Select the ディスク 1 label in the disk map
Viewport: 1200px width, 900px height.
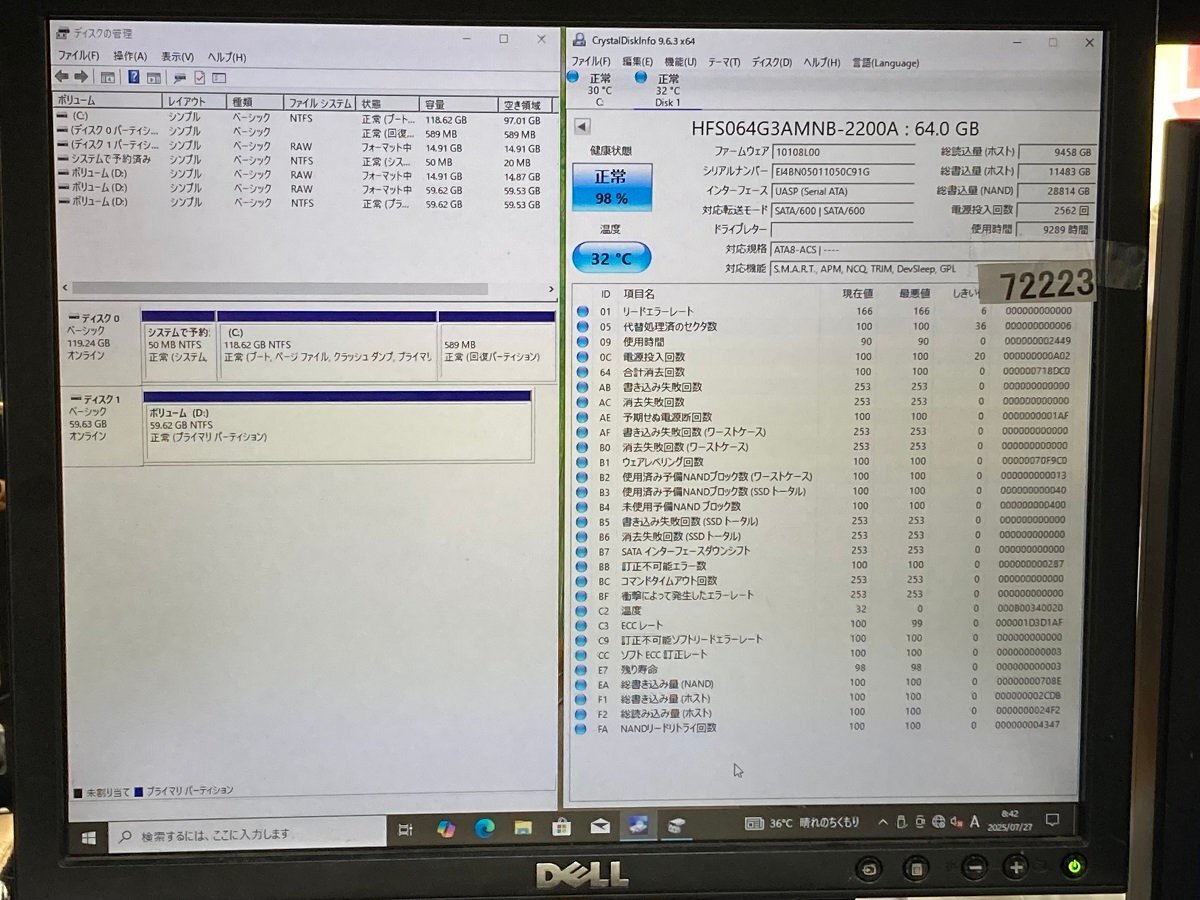100,428
